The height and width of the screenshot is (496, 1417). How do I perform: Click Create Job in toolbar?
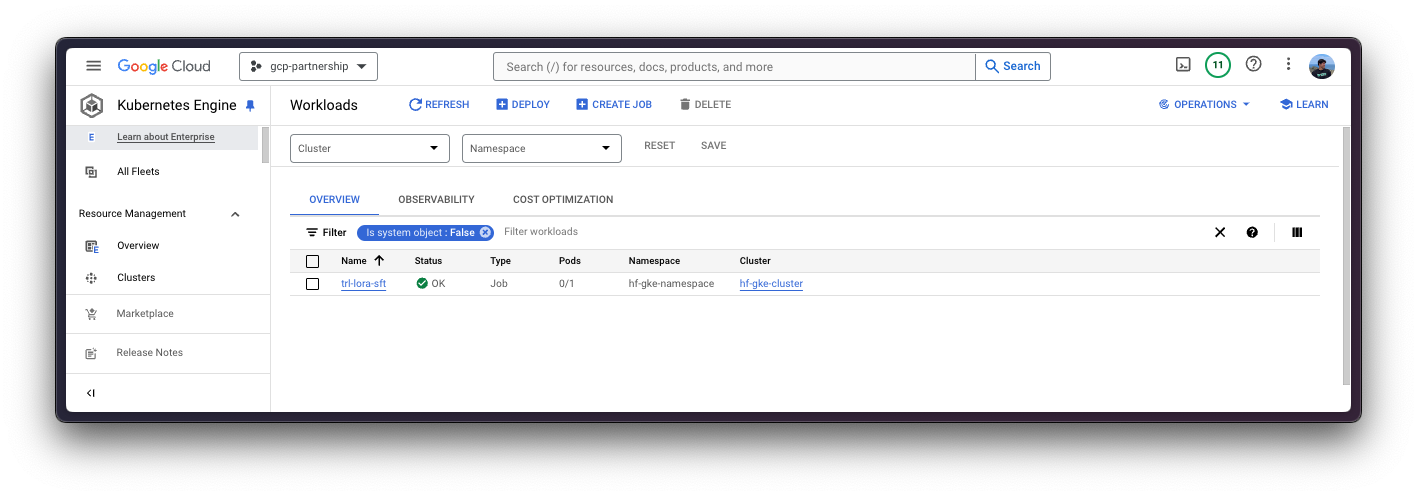[x=614, y=104]
